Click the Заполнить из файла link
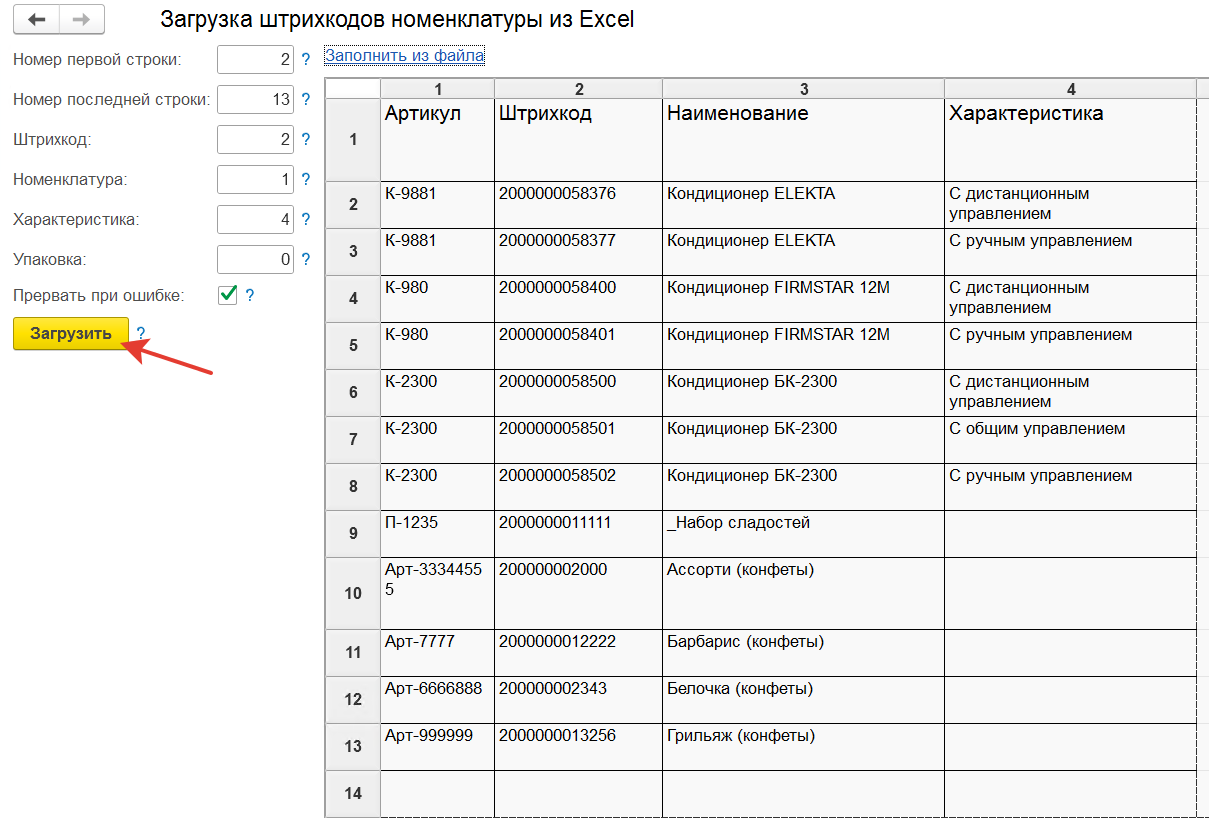The width and height of the screenshot is (1209, 818). (405, 56)
